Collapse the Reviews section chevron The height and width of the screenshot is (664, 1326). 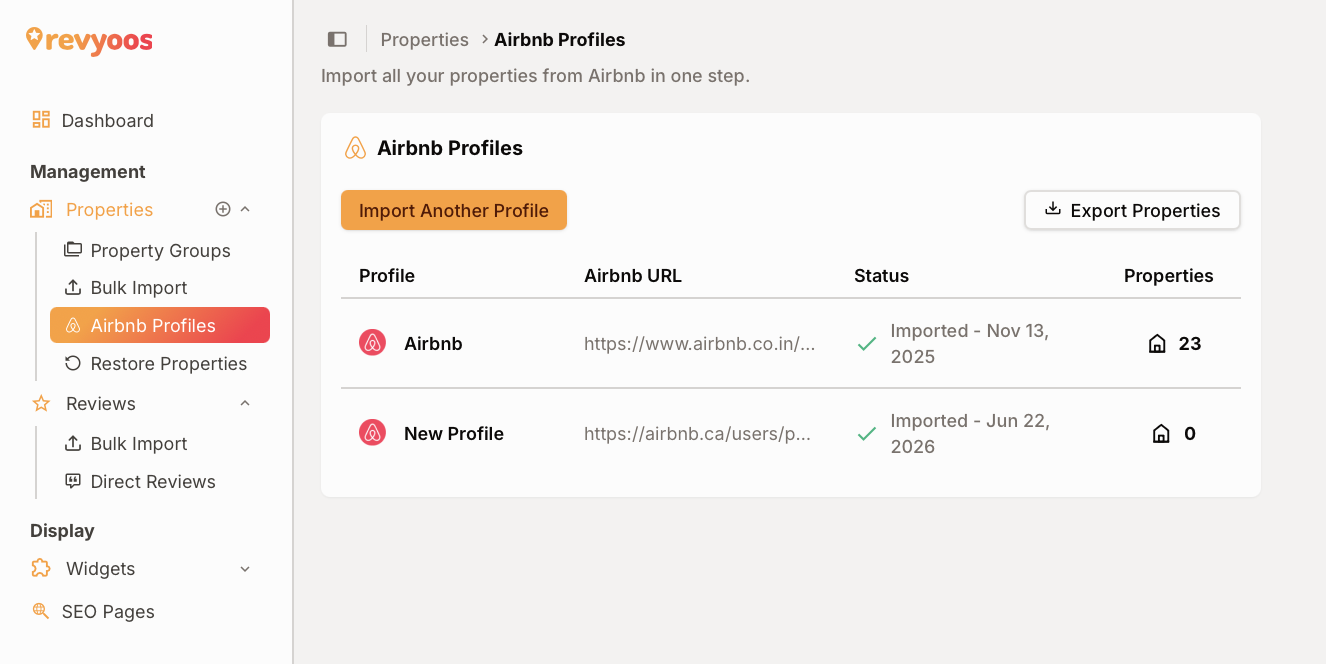[x=245, y=403]
